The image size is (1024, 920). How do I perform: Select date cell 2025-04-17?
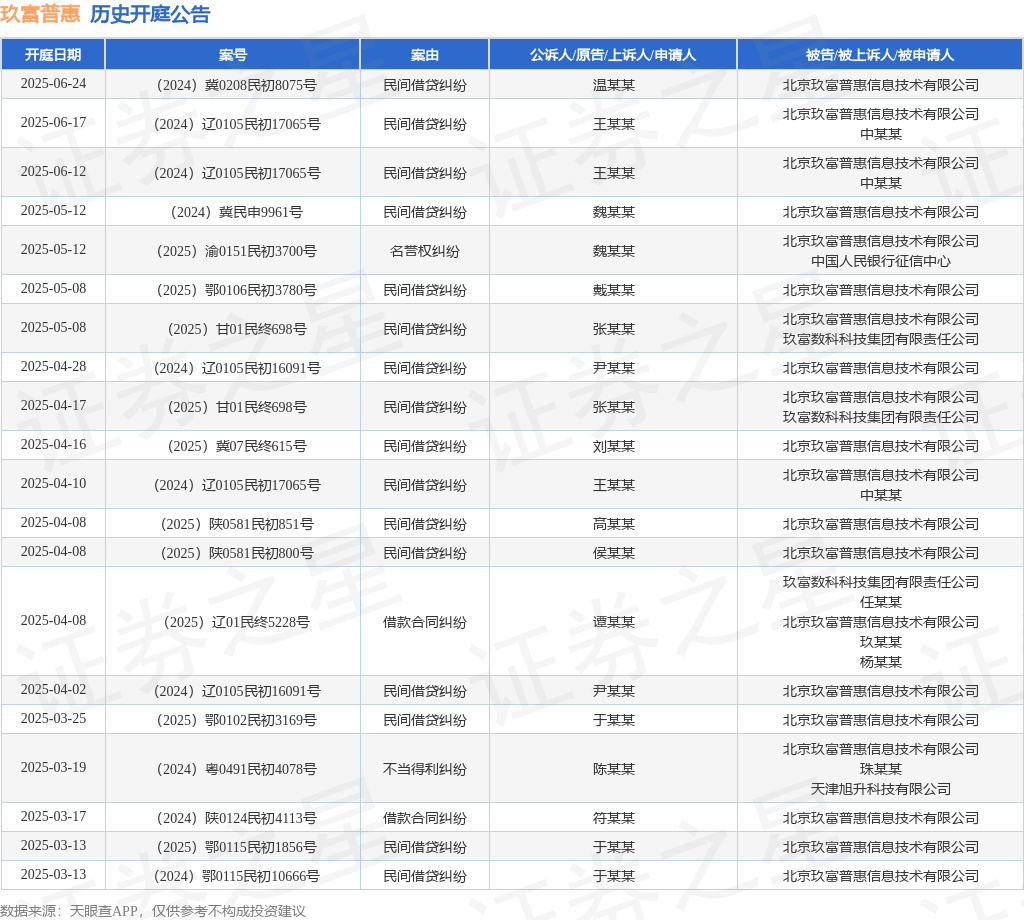coord(53,405)
